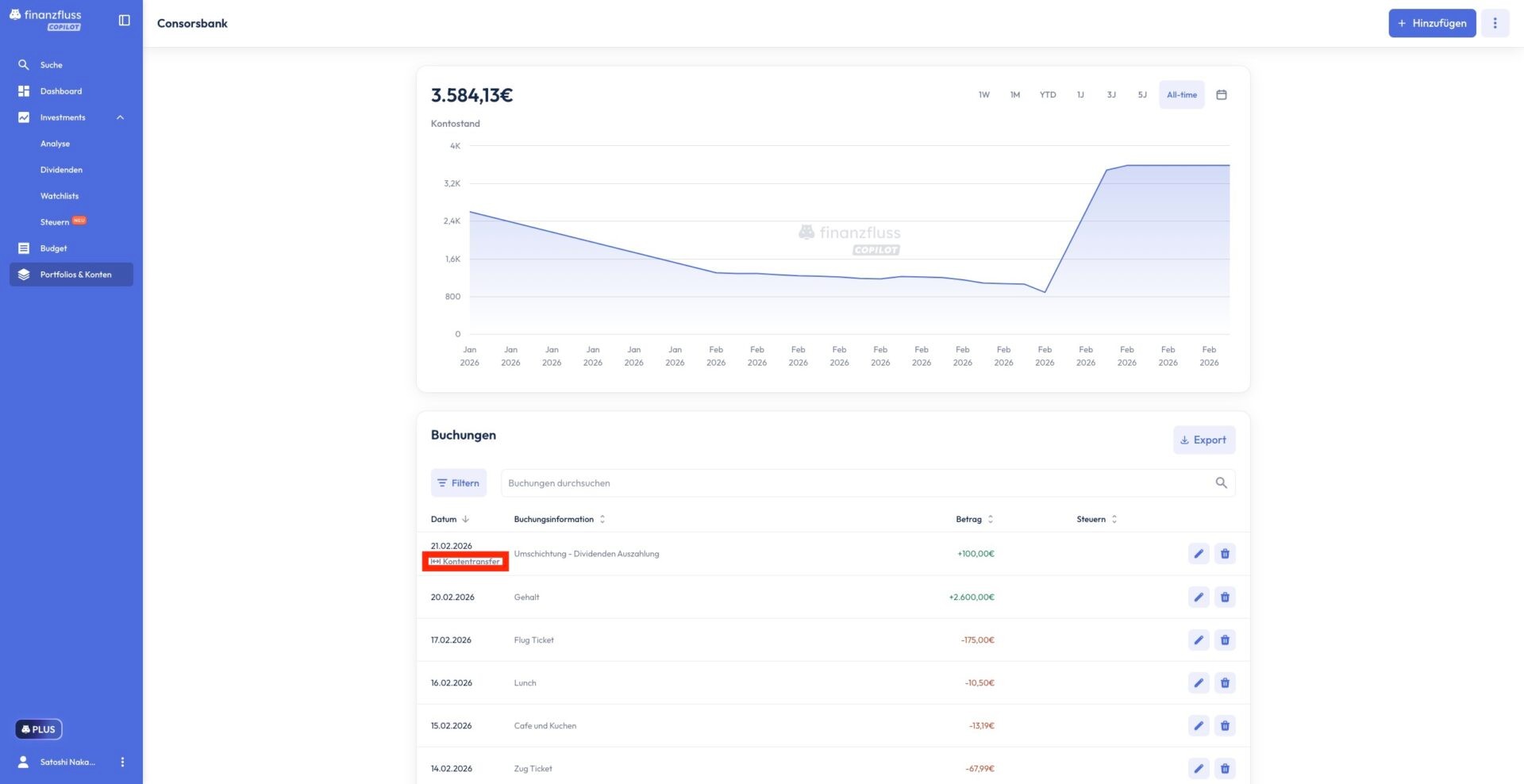Collapse the Investments menu section
Screen dimensions: 1524x784
click(120, 117)
